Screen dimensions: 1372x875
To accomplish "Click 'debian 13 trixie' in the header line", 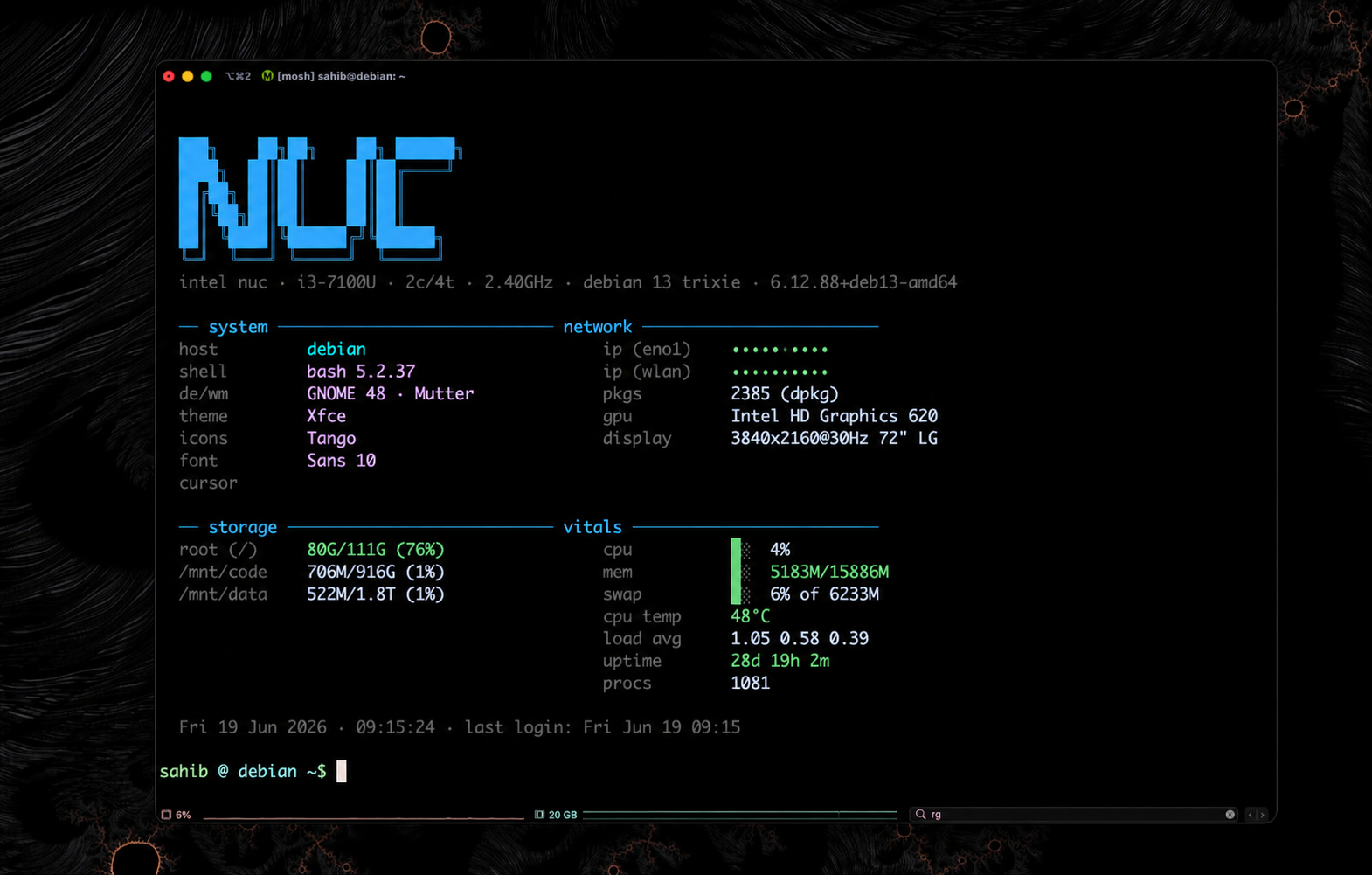I will coord(662,282).
